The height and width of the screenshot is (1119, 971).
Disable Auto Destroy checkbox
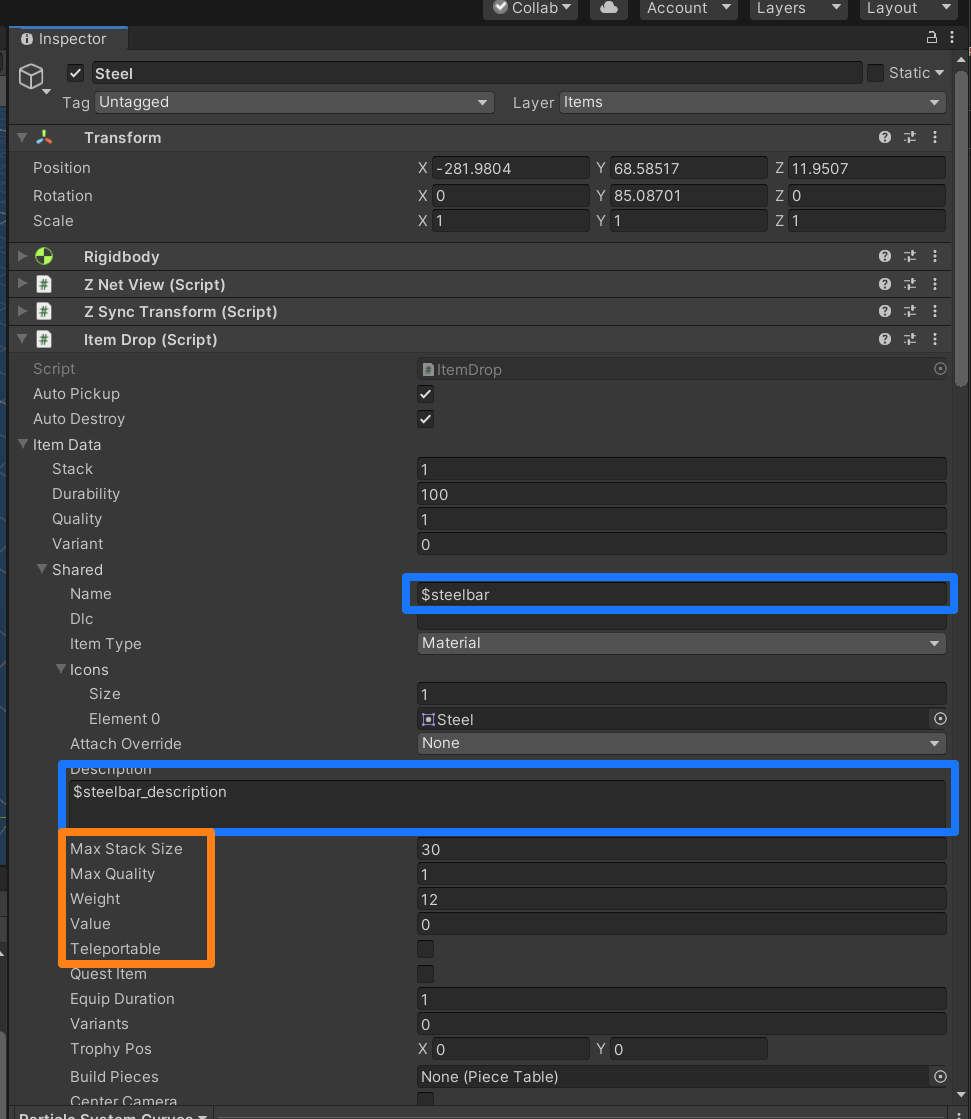(x=425, y=419)
